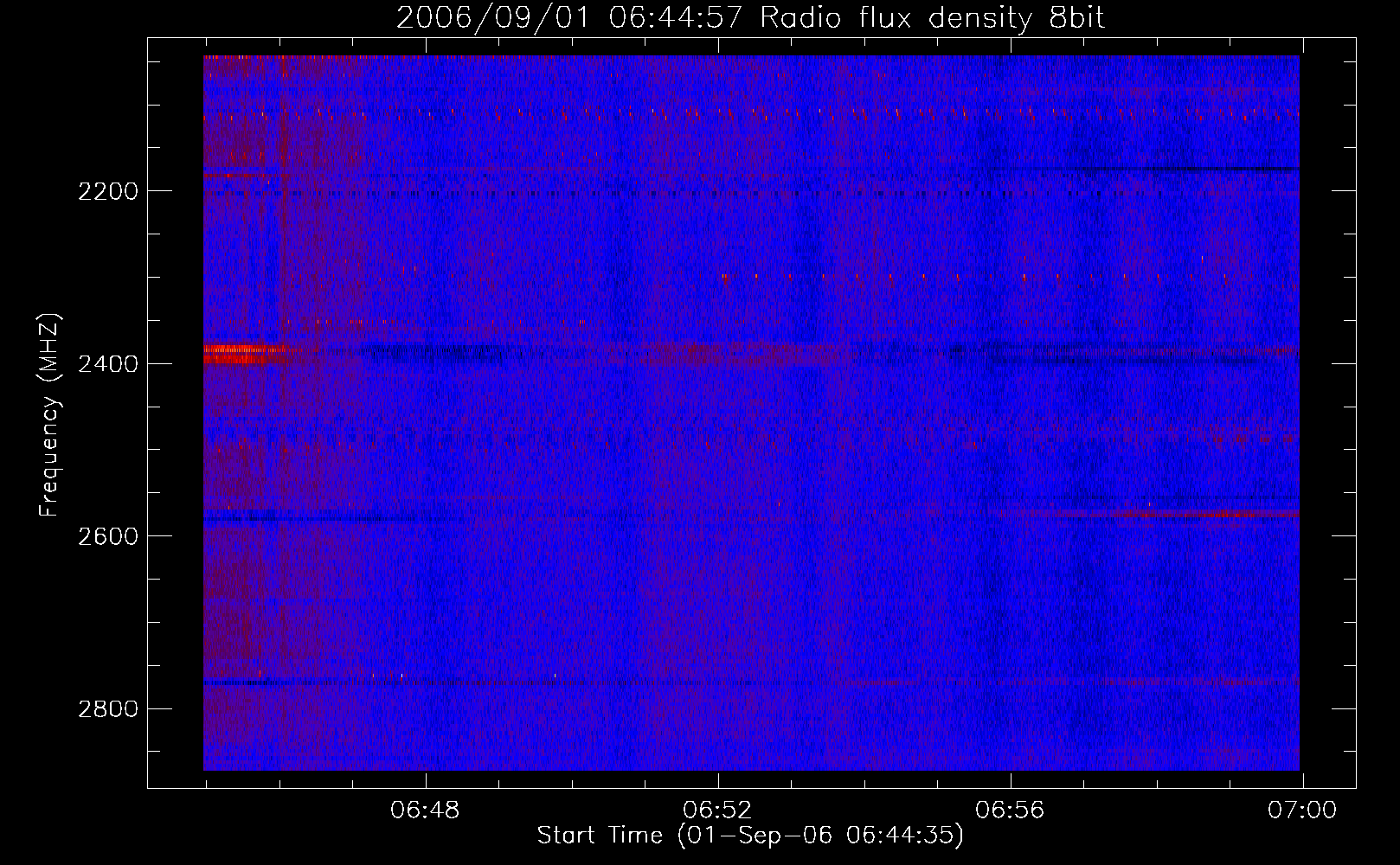Click the 06:56 time tick label
1400x865 pixels.
[x=1010, y=811]
